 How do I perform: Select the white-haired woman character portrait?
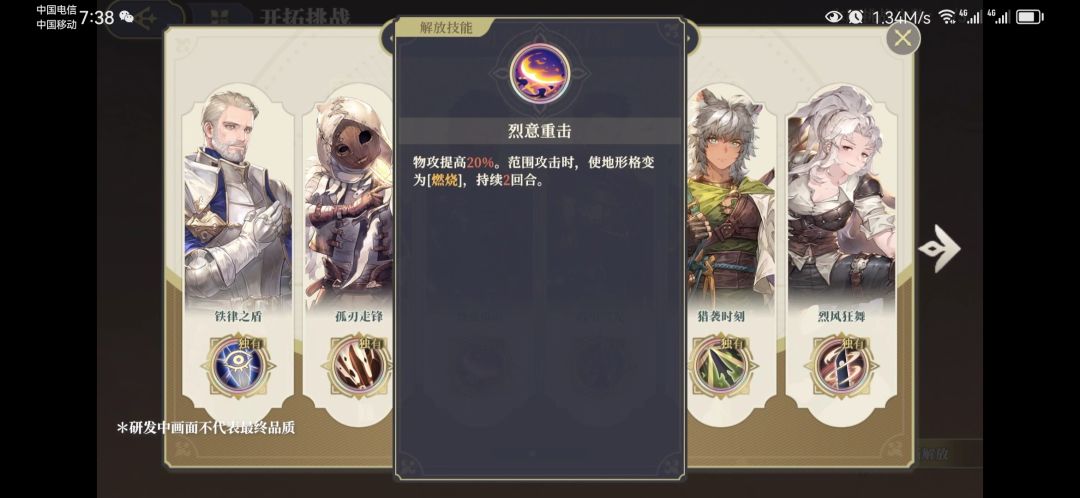pos(842,200)
